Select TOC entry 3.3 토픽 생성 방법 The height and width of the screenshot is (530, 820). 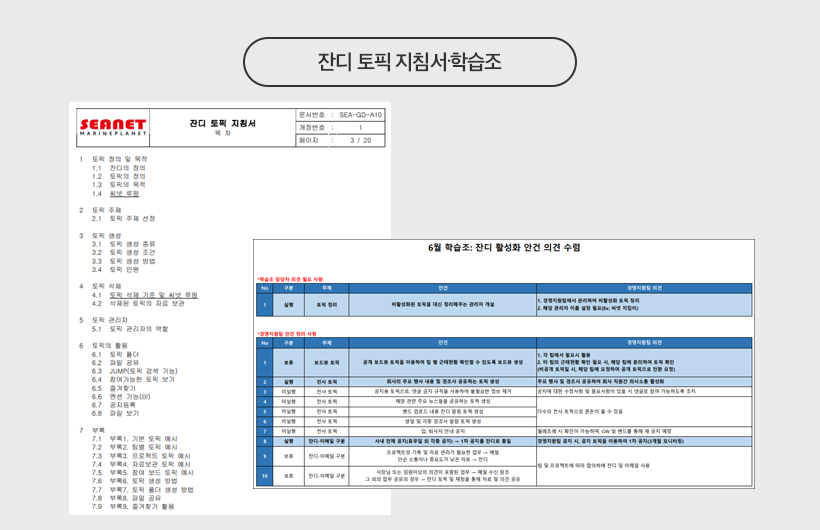click(x=126, y=260)
